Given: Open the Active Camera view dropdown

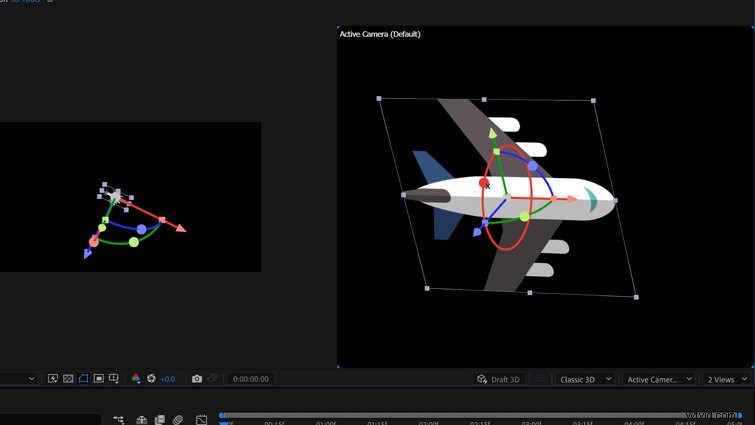Looking at the screenshot, I should pyautogui.click(x=659, y=379).
